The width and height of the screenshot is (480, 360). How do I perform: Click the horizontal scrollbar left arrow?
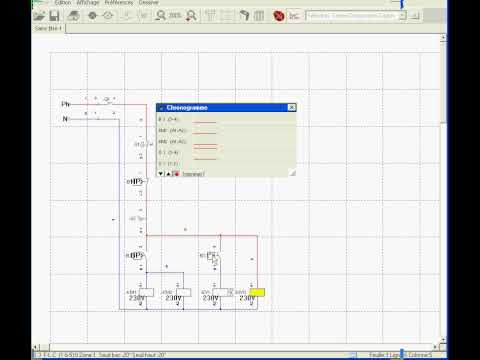tap(36, 347)
